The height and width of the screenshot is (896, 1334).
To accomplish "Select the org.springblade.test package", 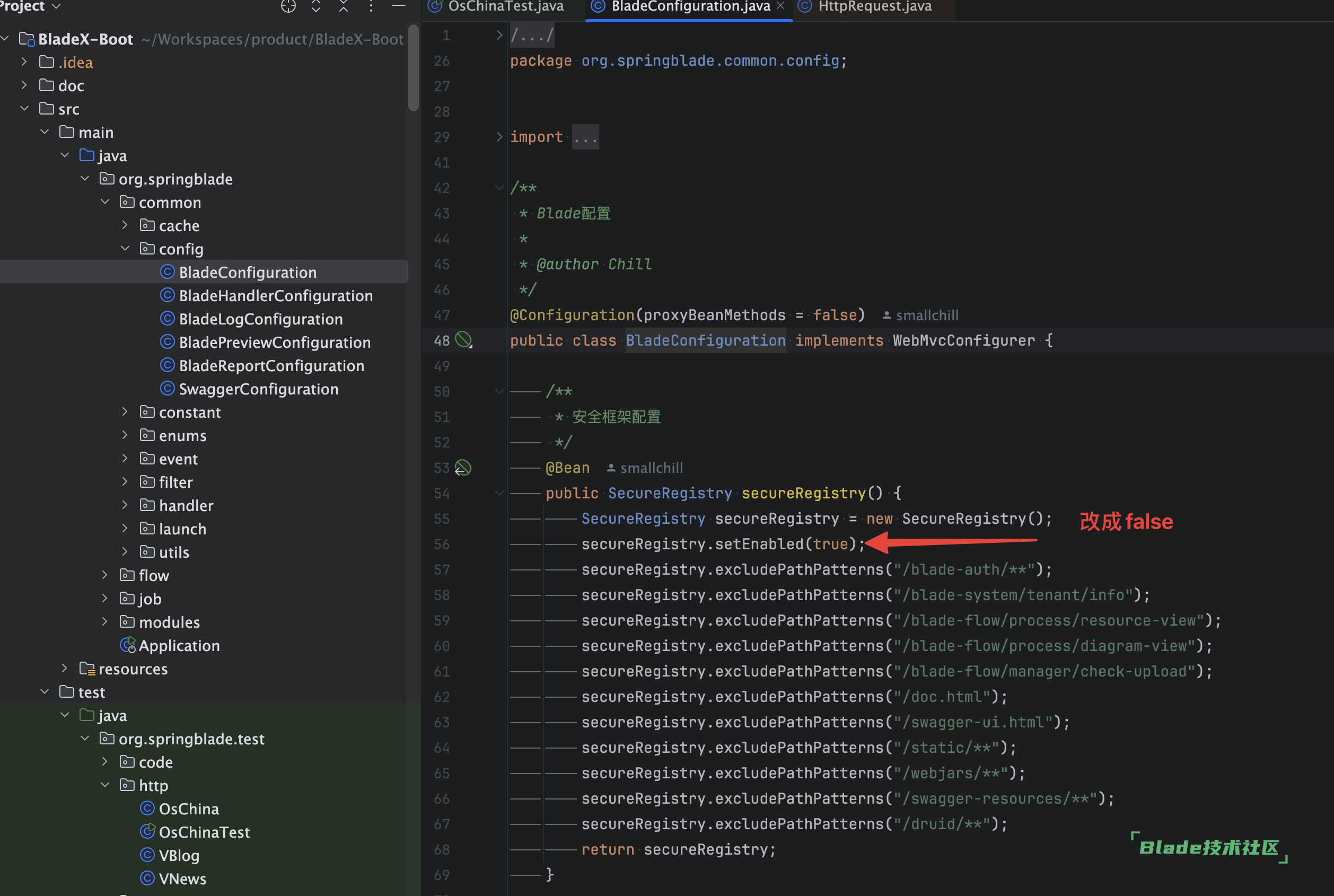I will [x=182, y=739].
